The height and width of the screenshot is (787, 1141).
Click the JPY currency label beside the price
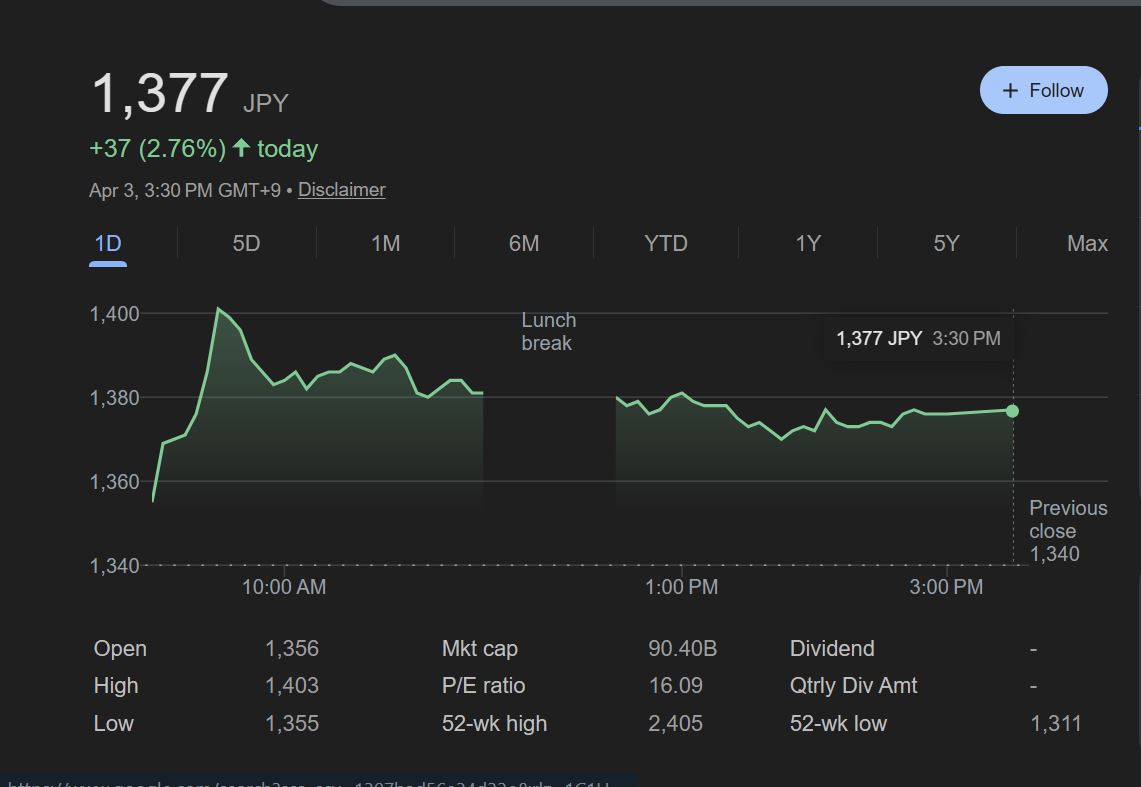tap(266, 103)
